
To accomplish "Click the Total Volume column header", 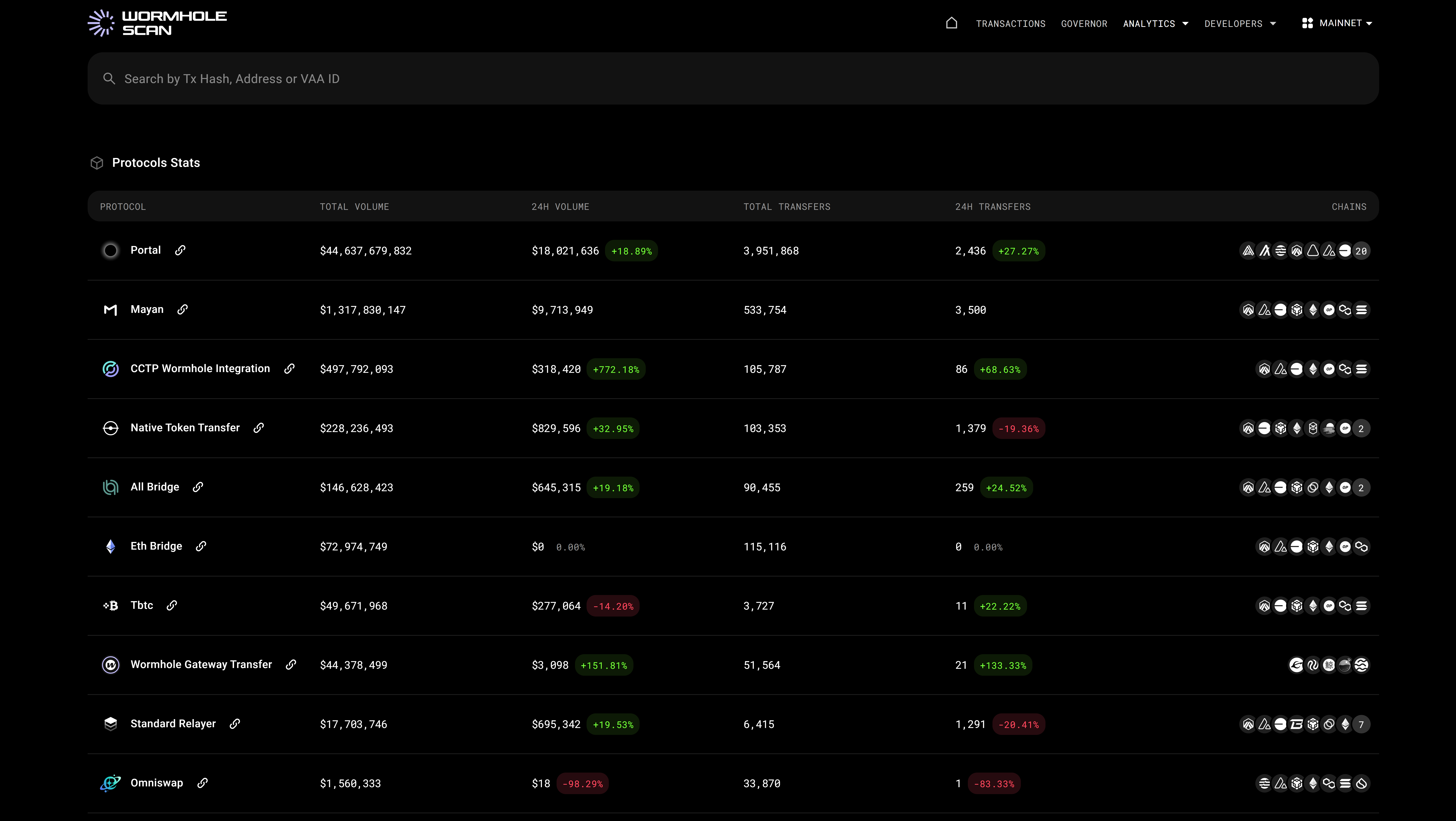I will point(354,207).
